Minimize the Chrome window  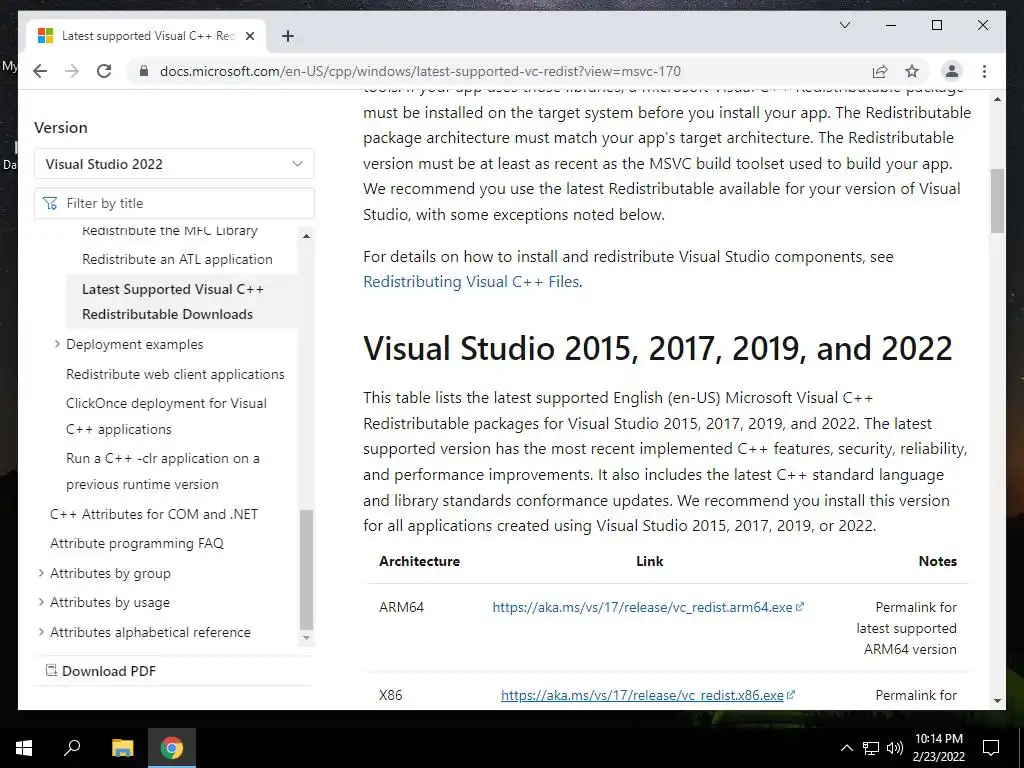point(890,25)
